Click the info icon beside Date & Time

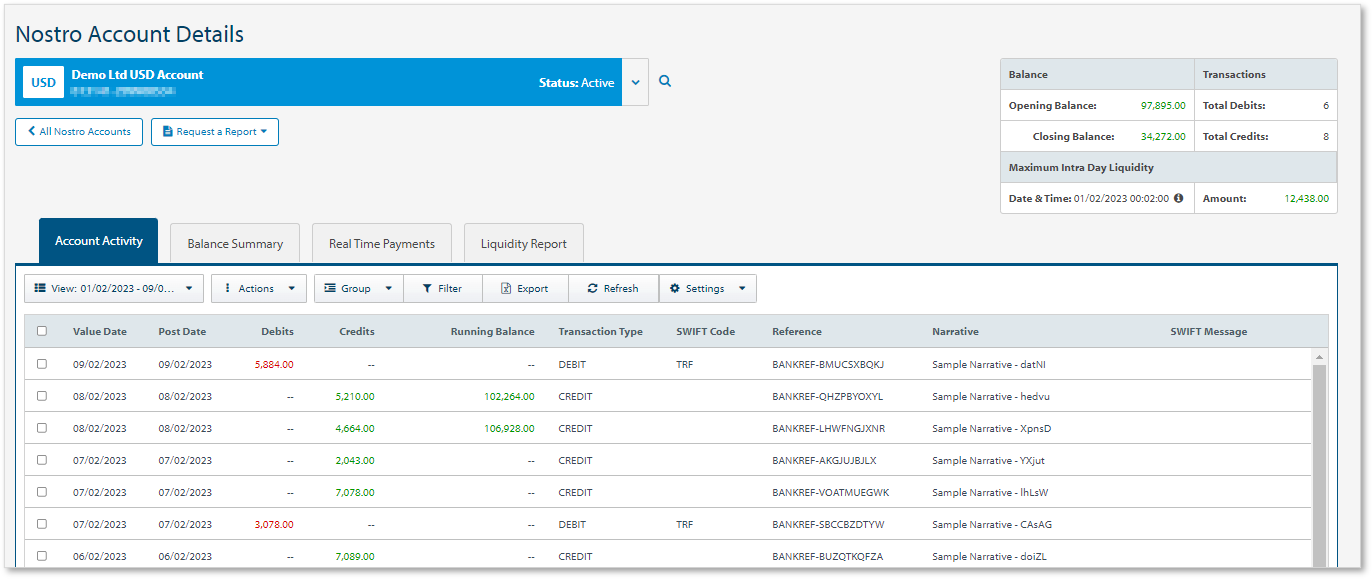tap(1178, 198)
